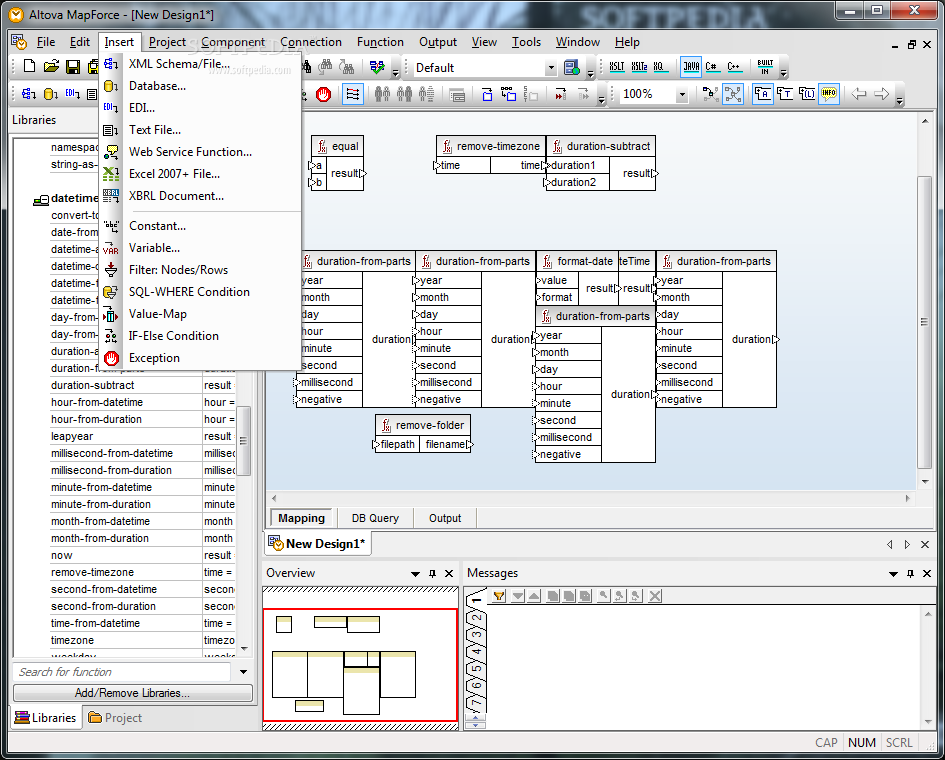Screen dimensions: 945x760
Task: Select XSLT output language icon
Action: tap(617, 67)
